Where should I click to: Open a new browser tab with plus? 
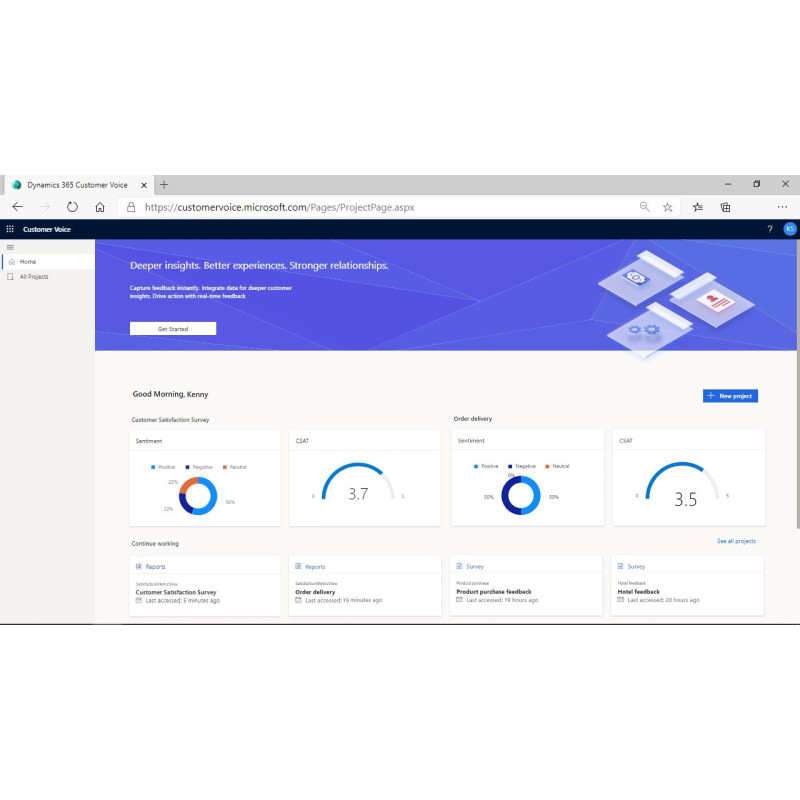164,185
